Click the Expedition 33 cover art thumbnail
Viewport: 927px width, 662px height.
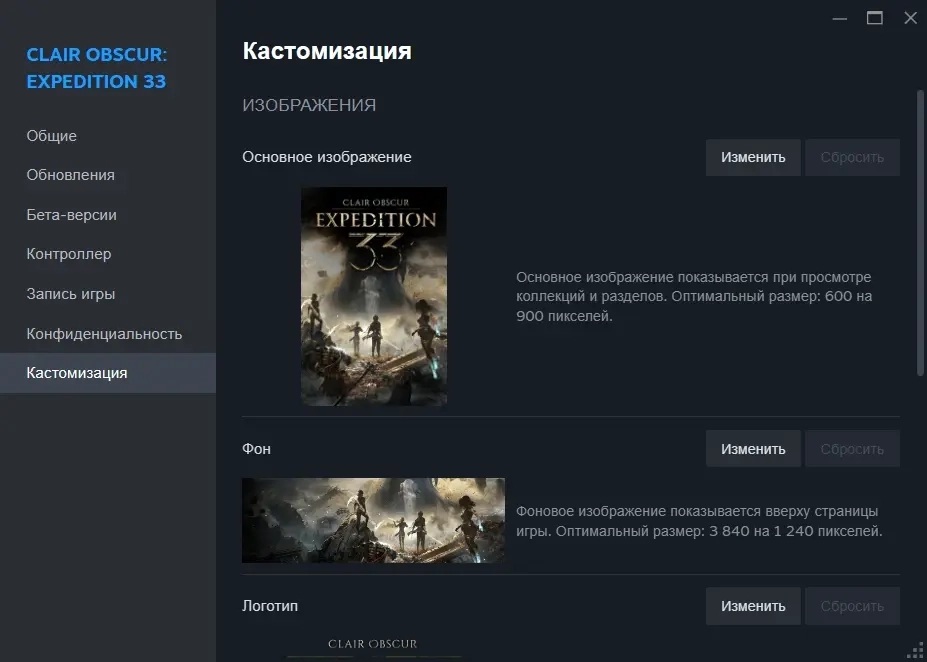pos(374,296)
